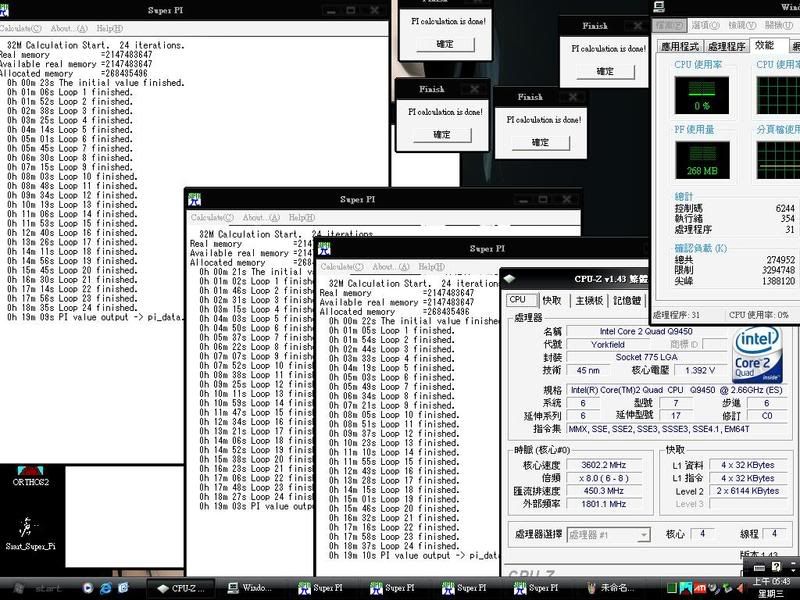Switch to the 主機板 tab in CPU-Z
800x600 pixels.
tap(589, 301)
